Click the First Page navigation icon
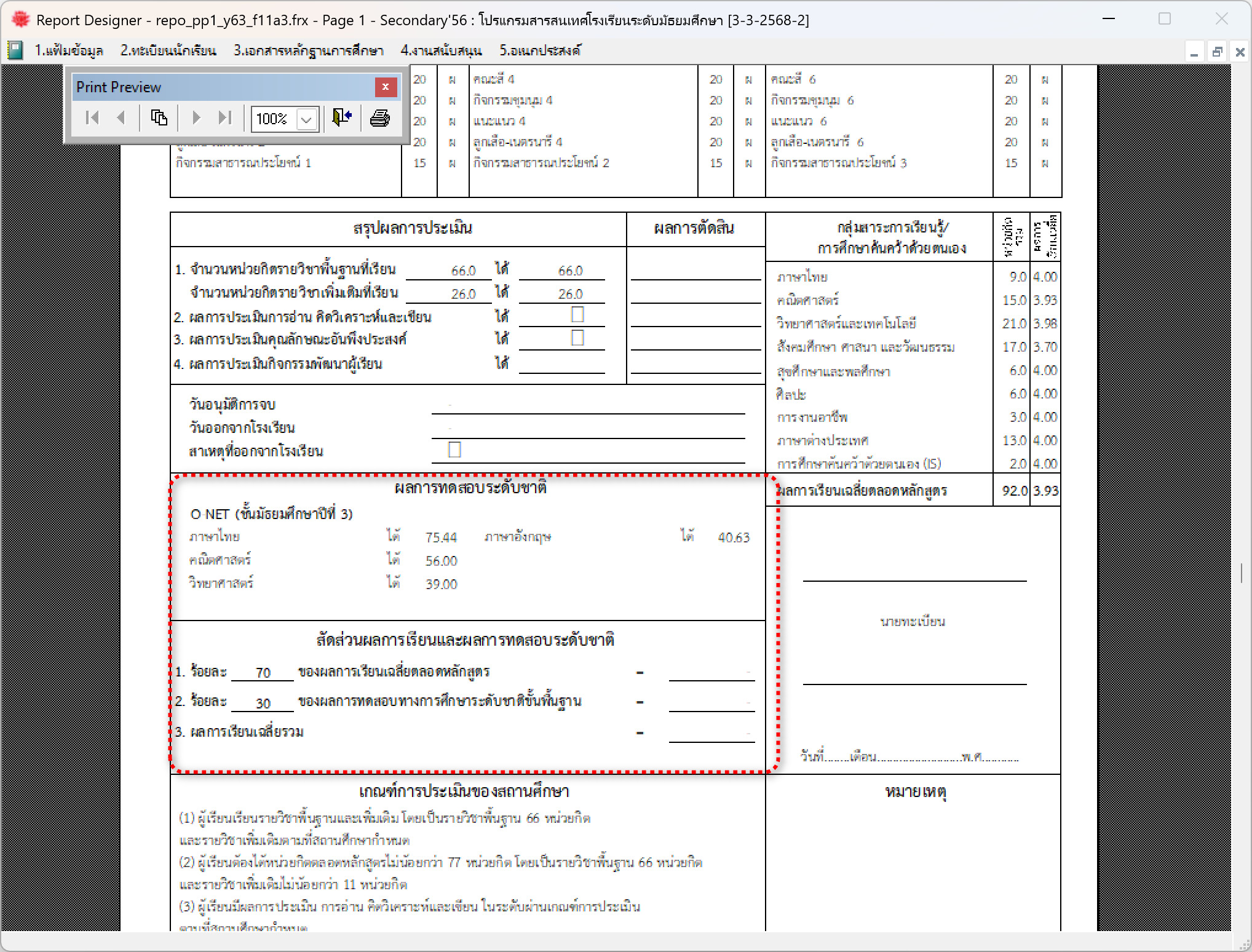 click(92, 117)
